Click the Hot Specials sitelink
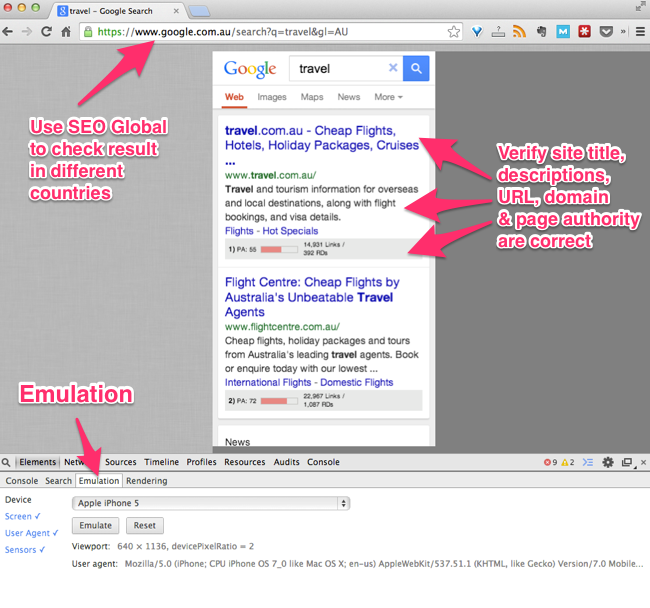 pos(290,231)
